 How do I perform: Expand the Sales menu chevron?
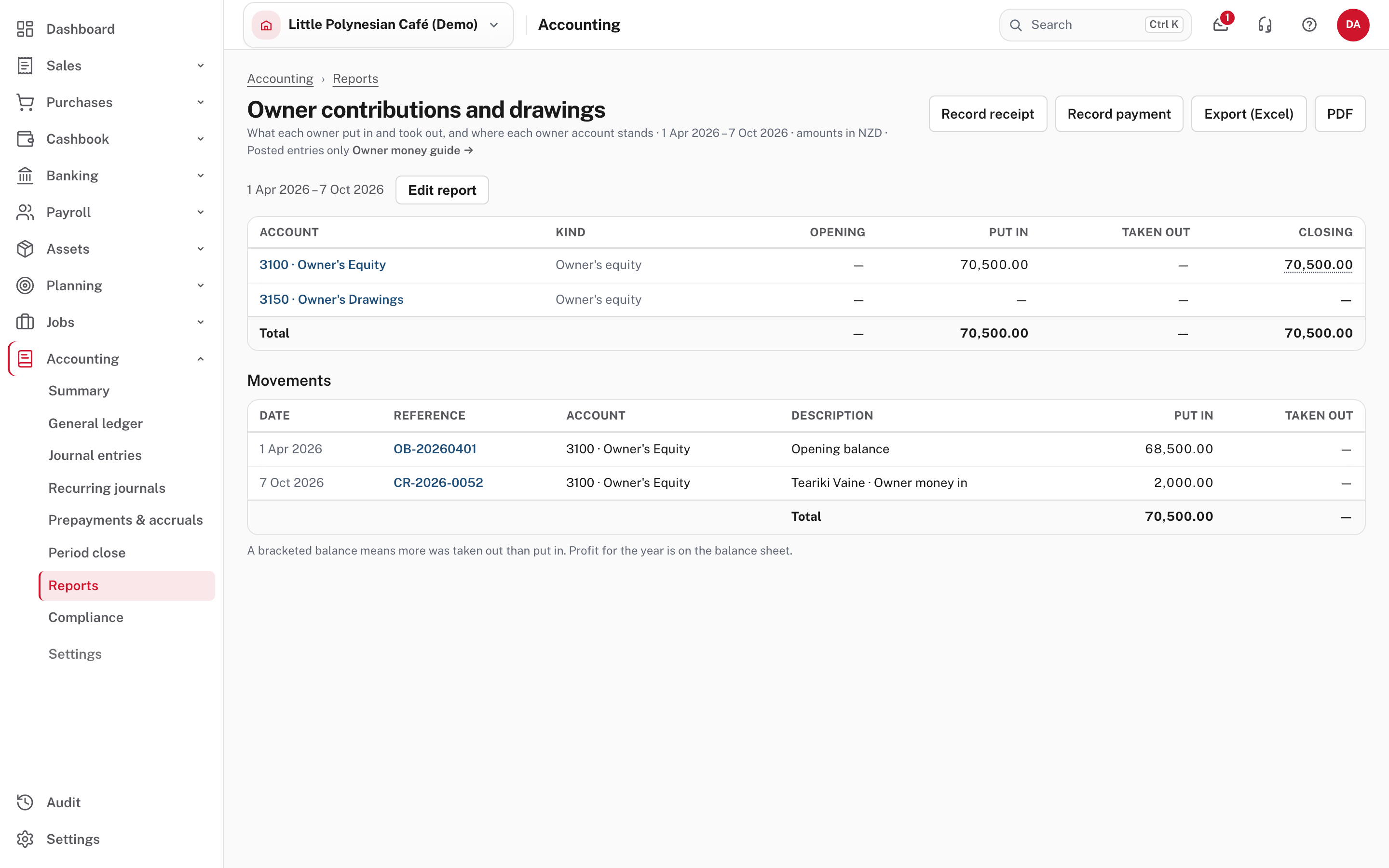click(x=200, y=66)
